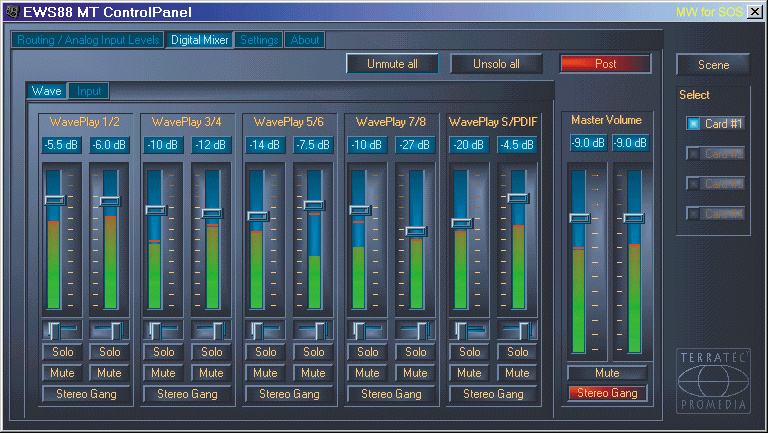Click the Scene button

pyautogui.click(x=713, y=65)
